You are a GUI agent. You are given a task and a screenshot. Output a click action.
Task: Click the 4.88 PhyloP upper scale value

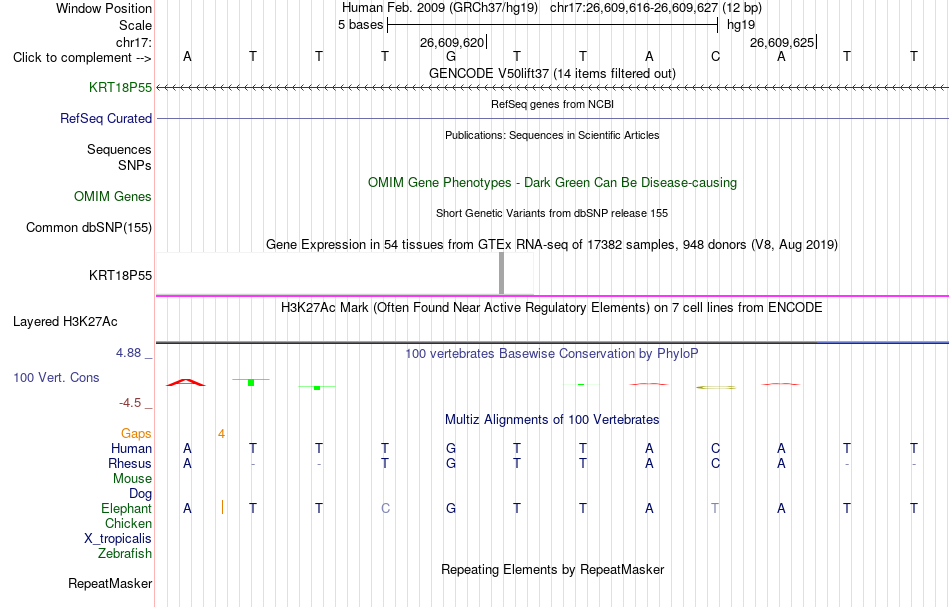[128, 353]
